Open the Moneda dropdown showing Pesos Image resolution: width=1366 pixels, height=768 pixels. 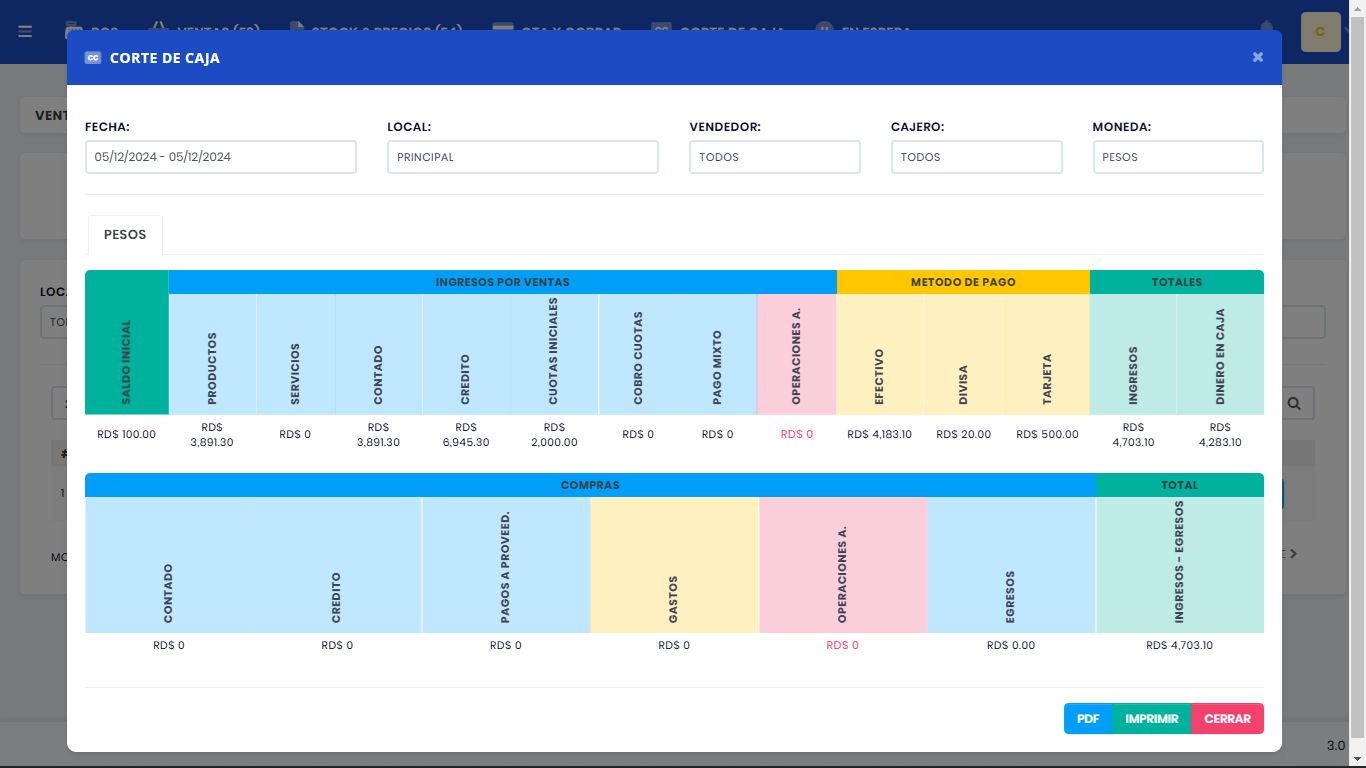click(x=1178, y=157)
